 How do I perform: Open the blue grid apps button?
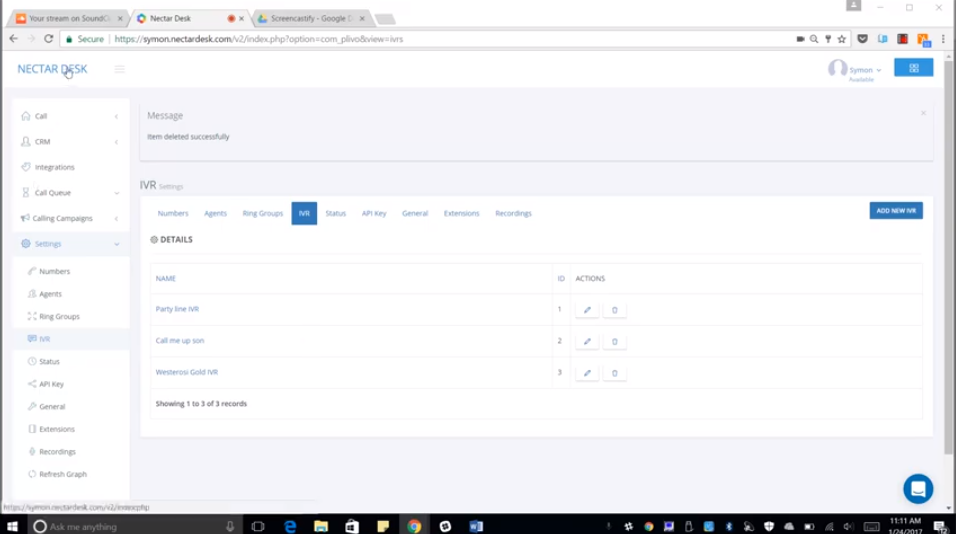(x=913, y=68)
